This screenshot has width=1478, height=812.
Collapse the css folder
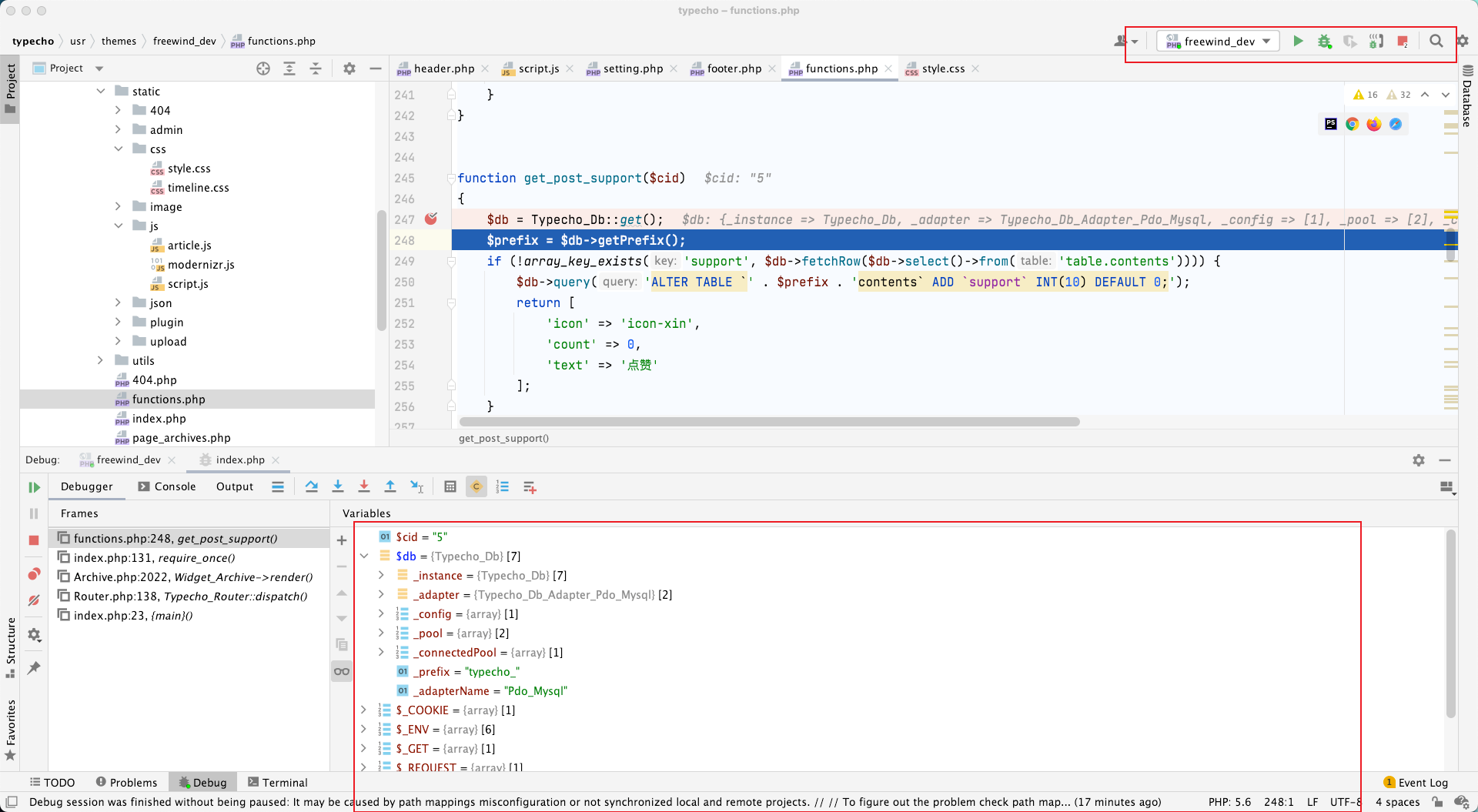tap(118, 149)
